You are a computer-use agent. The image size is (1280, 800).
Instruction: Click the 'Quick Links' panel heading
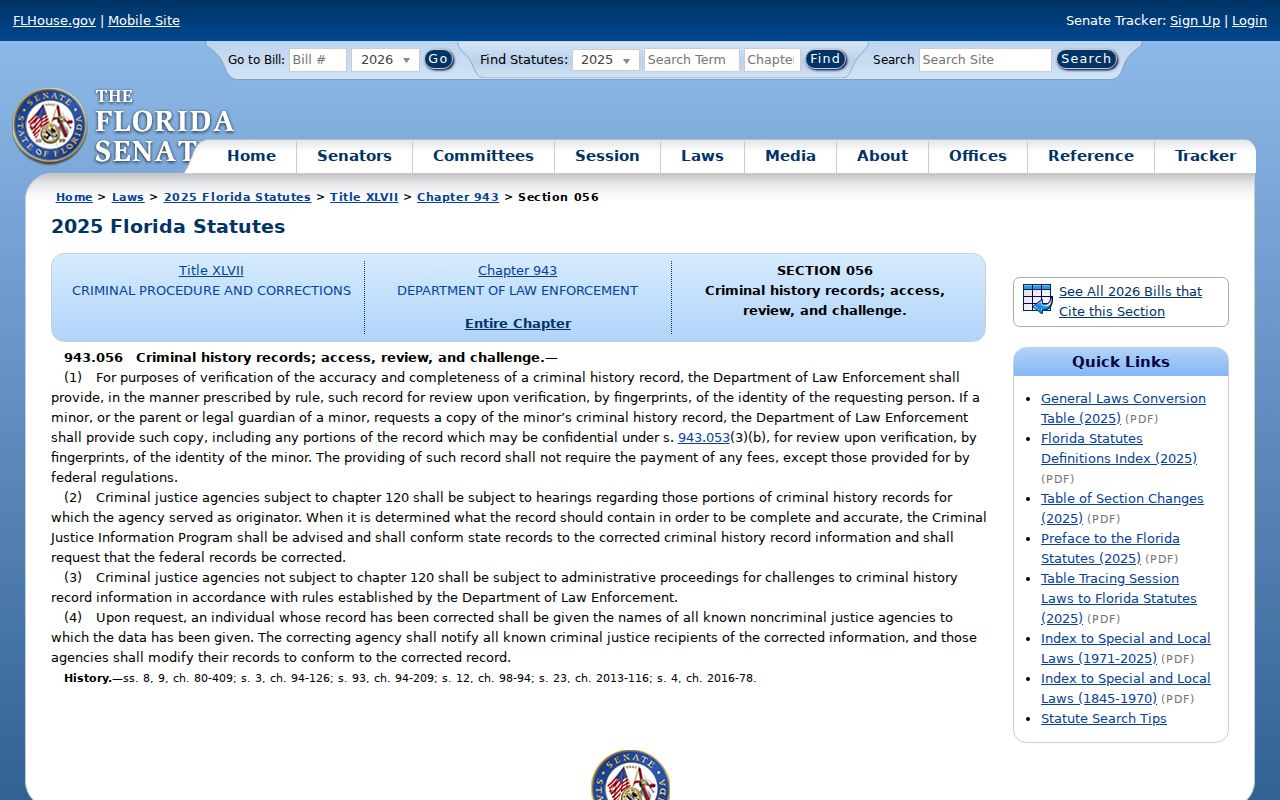pos(1121,362)
